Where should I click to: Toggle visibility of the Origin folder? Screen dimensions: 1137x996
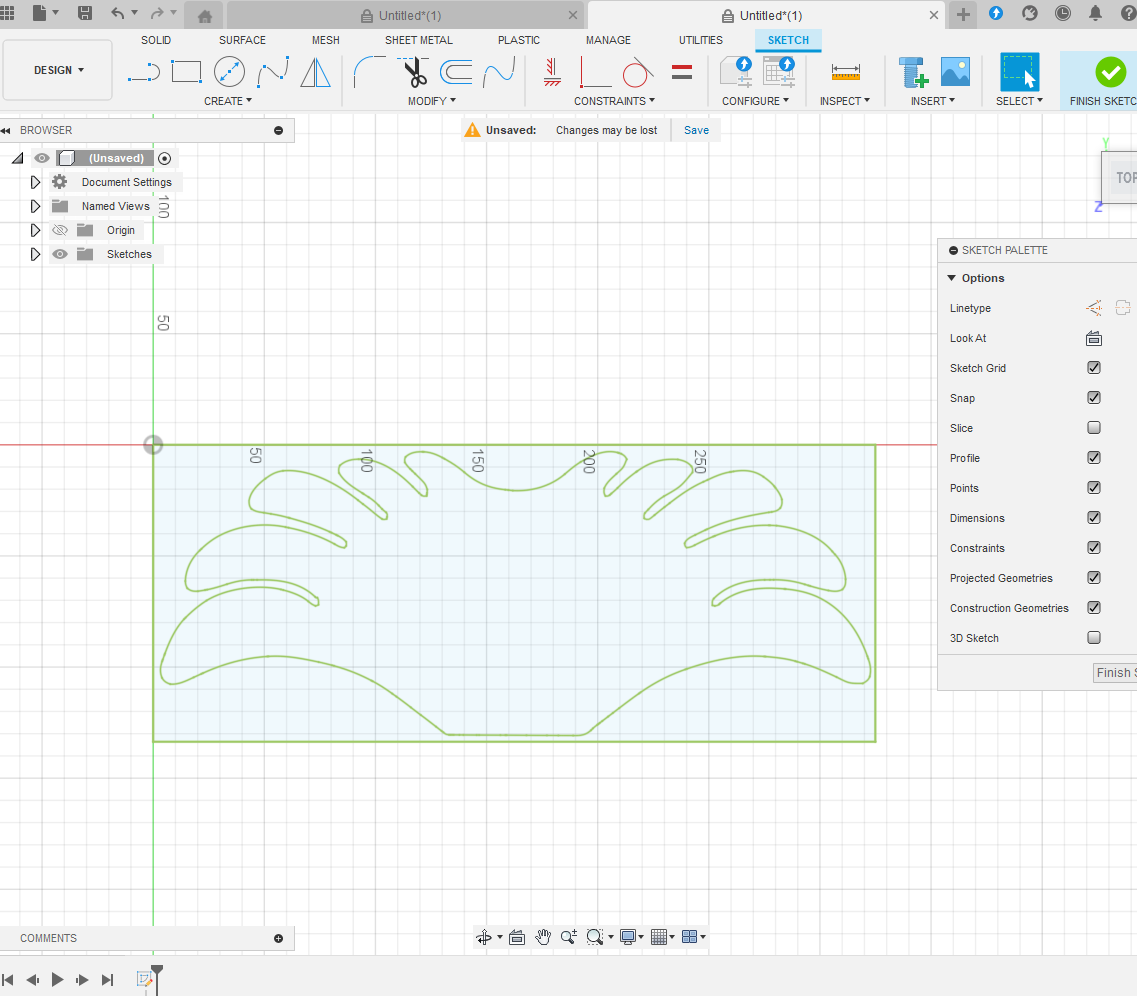[59, 231]
